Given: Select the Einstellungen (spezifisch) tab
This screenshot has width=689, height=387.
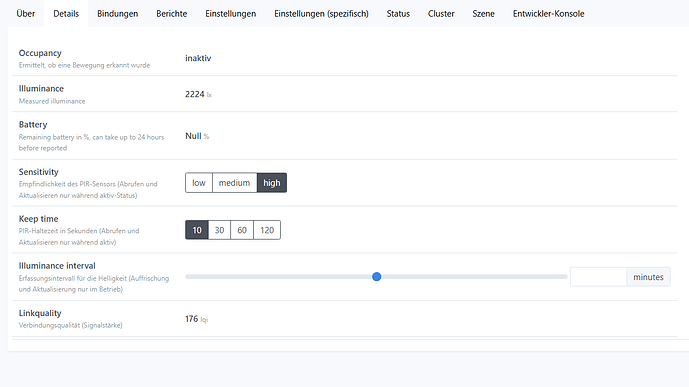Looking at the screenshot, I should pyautogui.click(x=321, y=14).
